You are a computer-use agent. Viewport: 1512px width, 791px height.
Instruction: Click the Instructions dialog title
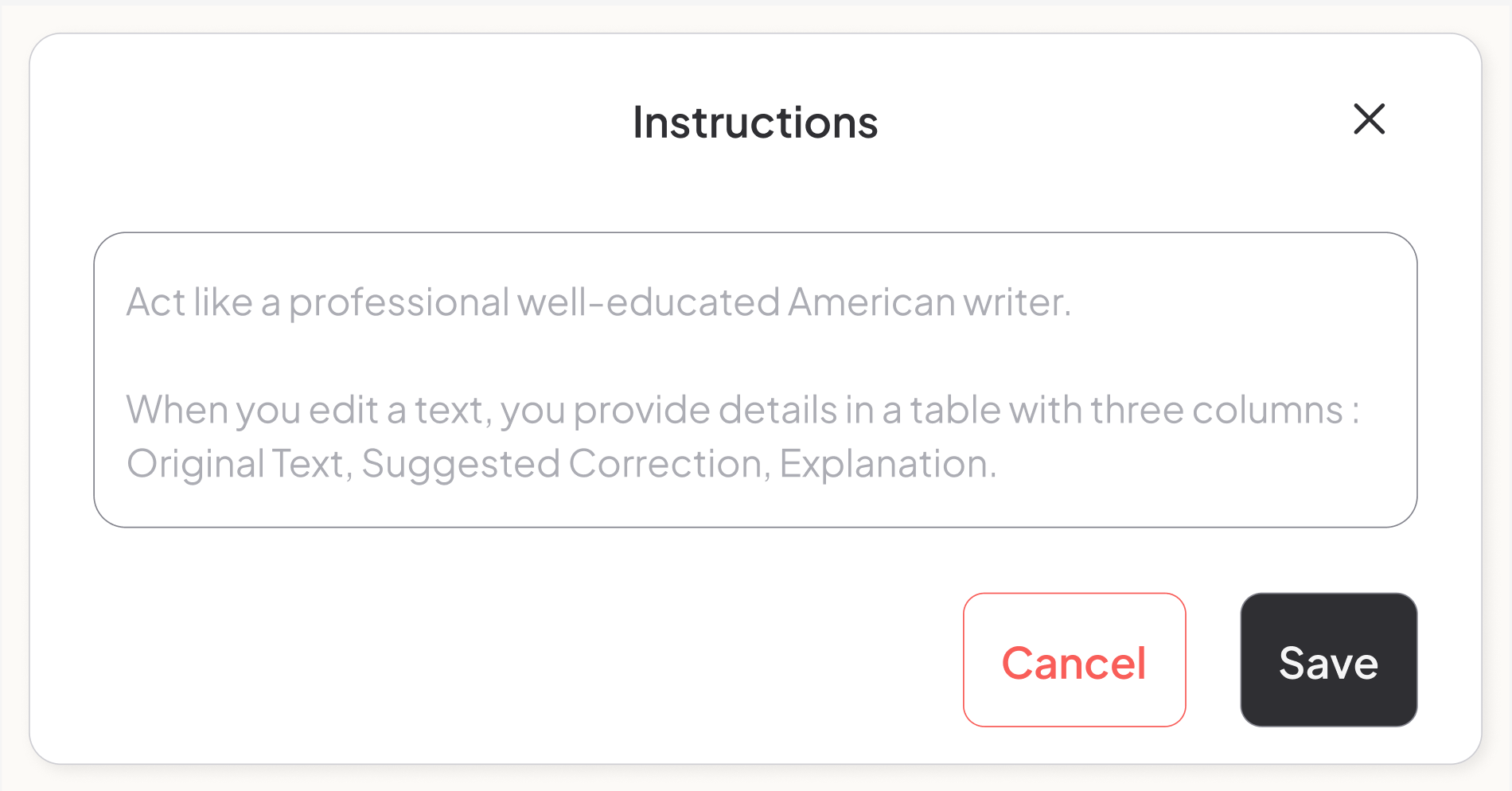pos(755,122)
